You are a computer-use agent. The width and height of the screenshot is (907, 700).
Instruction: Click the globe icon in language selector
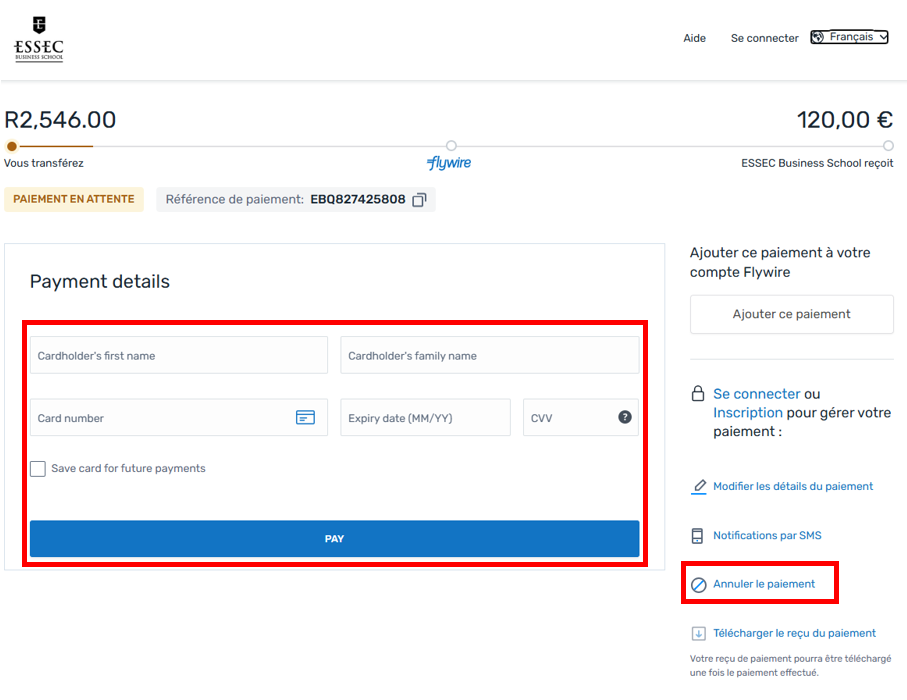pos(817,37)
